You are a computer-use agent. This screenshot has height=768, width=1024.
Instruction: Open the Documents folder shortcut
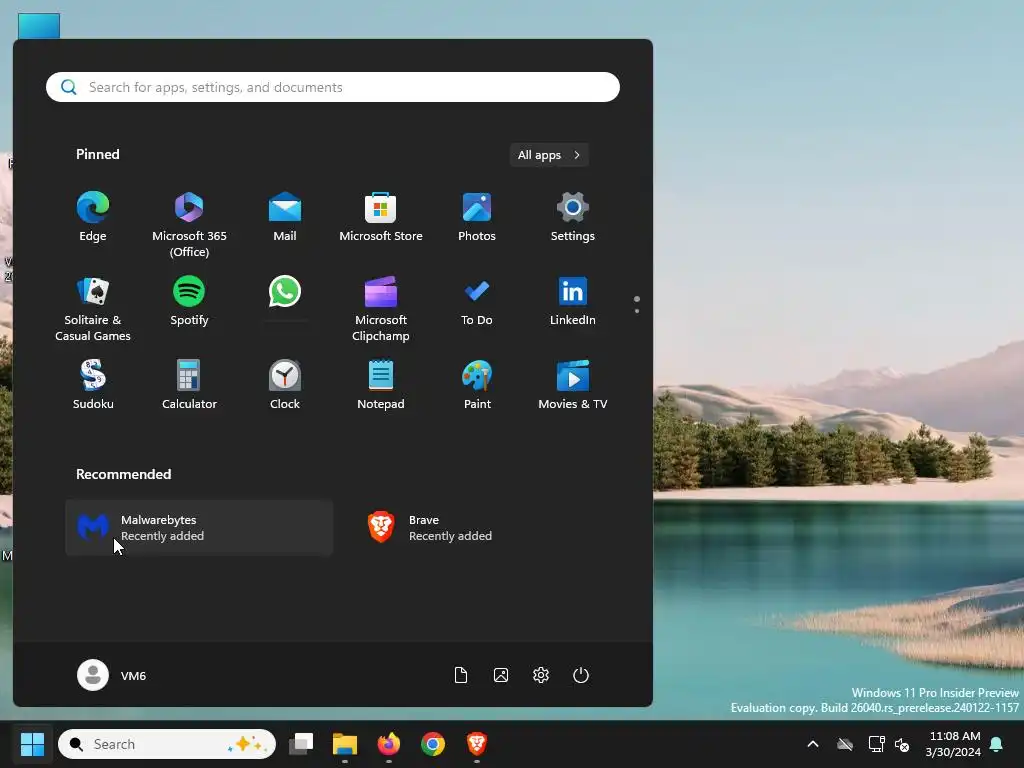pos(460,675)
